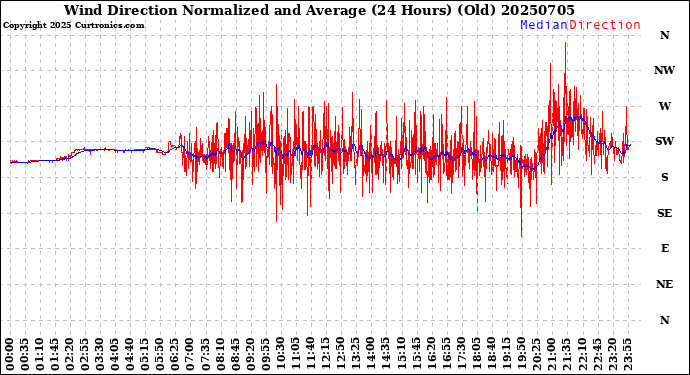The image size is (690, 375).
Task: Select the E axis label
Action: 665,248
